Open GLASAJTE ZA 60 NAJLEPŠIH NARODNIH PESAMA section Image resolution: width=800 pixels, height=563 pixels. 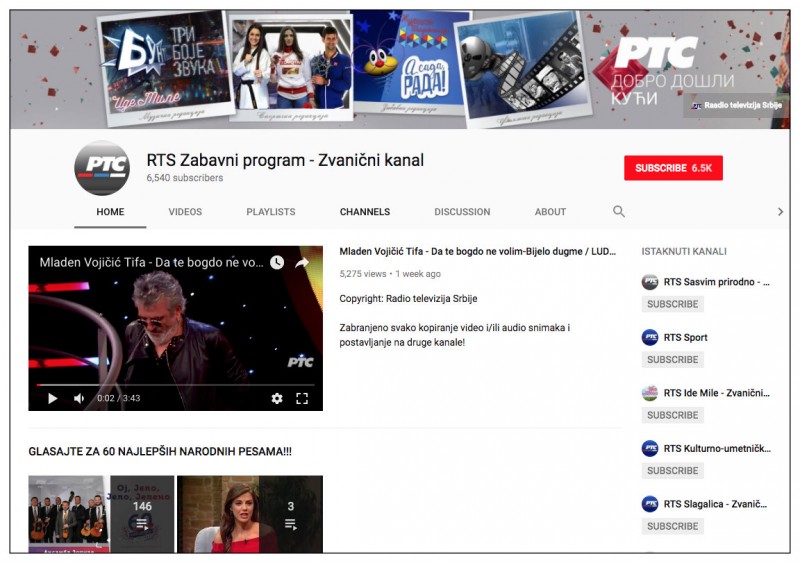160,451
